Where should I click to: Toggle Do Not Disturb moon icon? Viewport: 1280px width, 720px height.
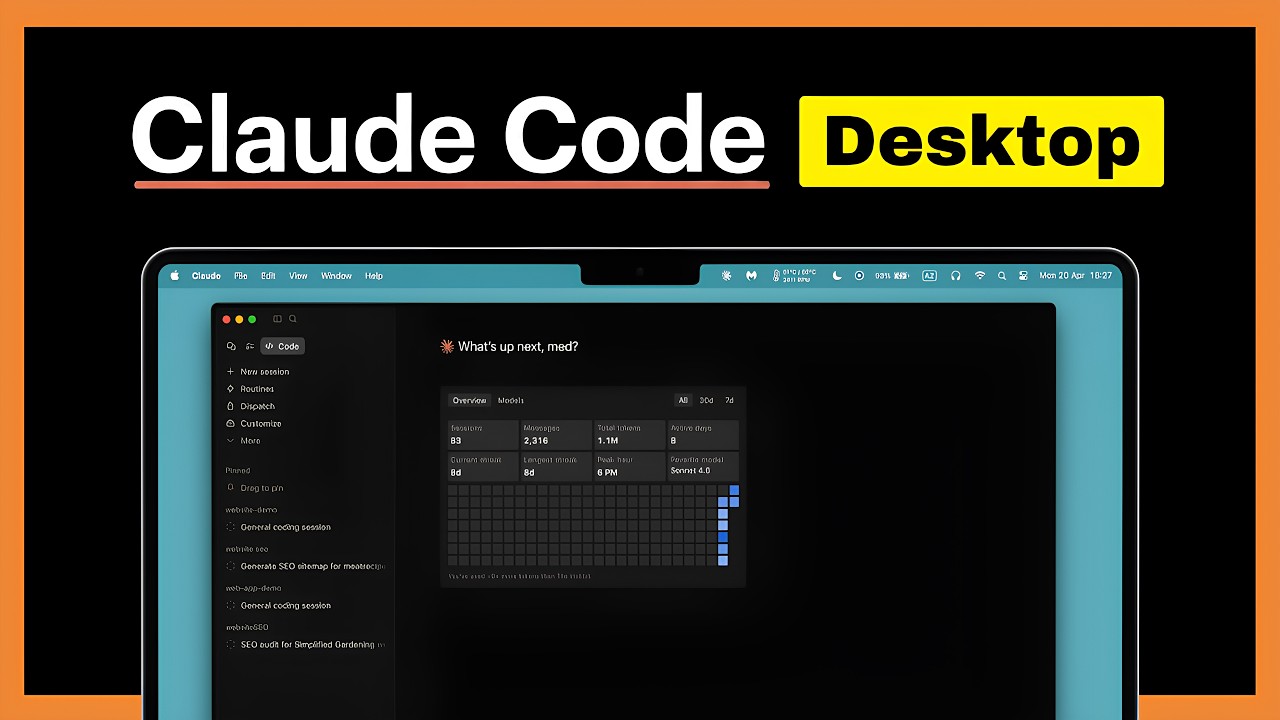click(837, 276)
